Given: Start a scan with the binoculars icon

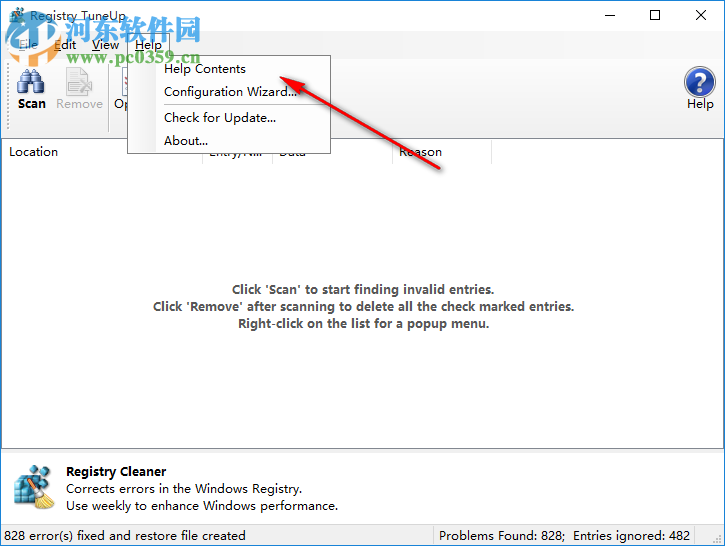Looking at the screenshot, I should click(31, 90).
